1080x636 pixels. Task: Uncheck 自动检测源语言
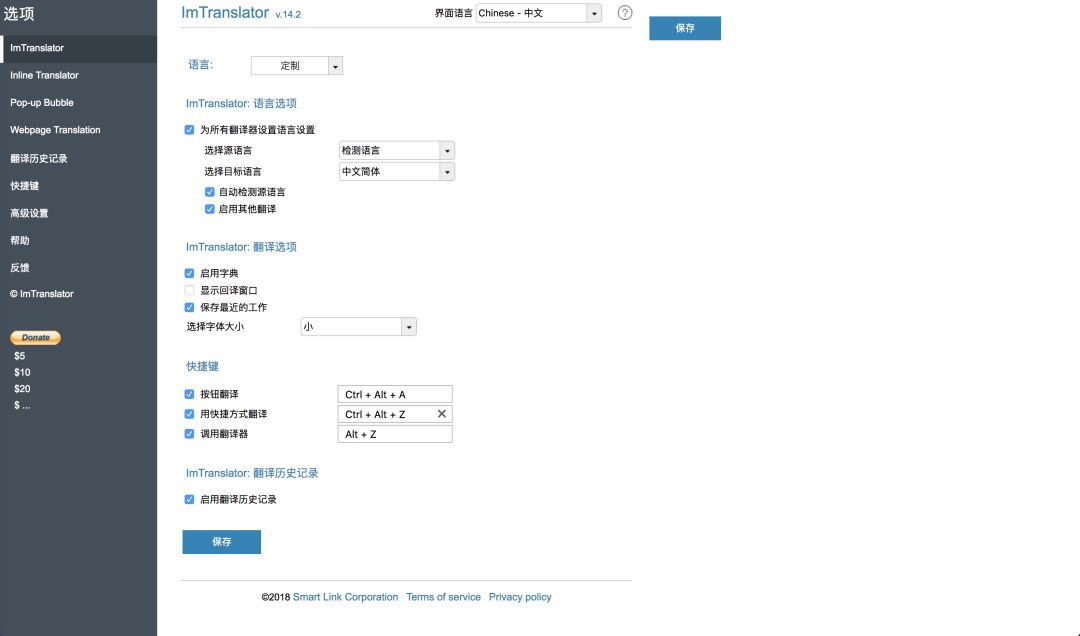coord(209,192)
